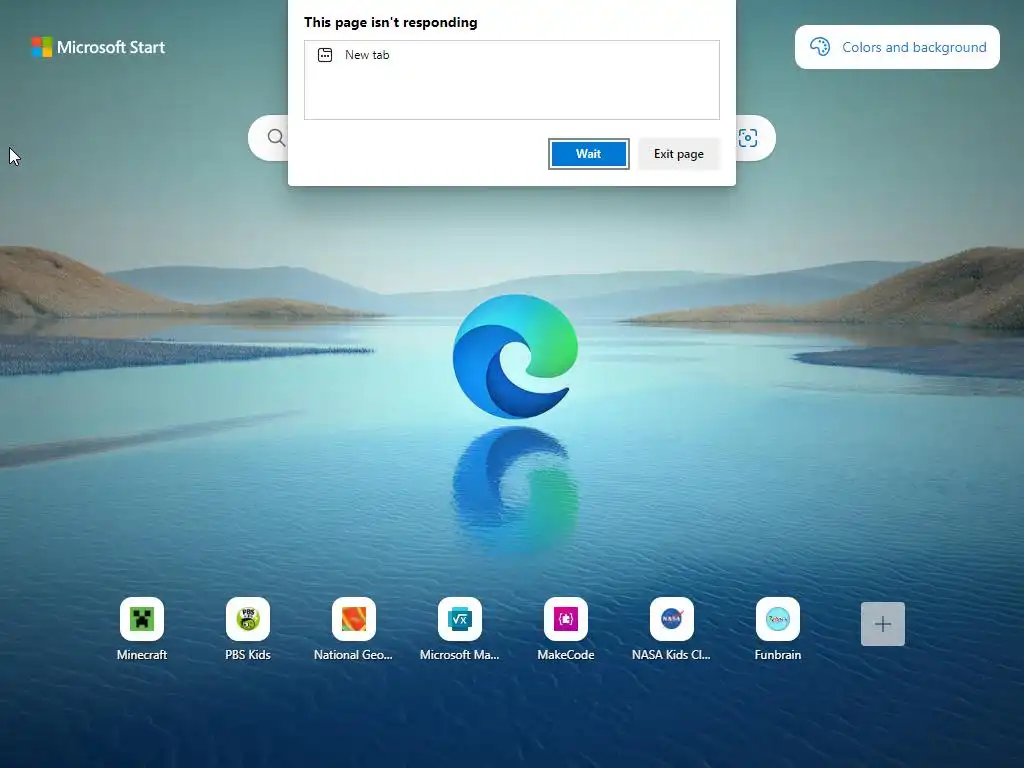Image resolution: width=1024 pixels, height=768 pixels.
Task: Open visual search camera icon
Action: (x=748, y=138)
